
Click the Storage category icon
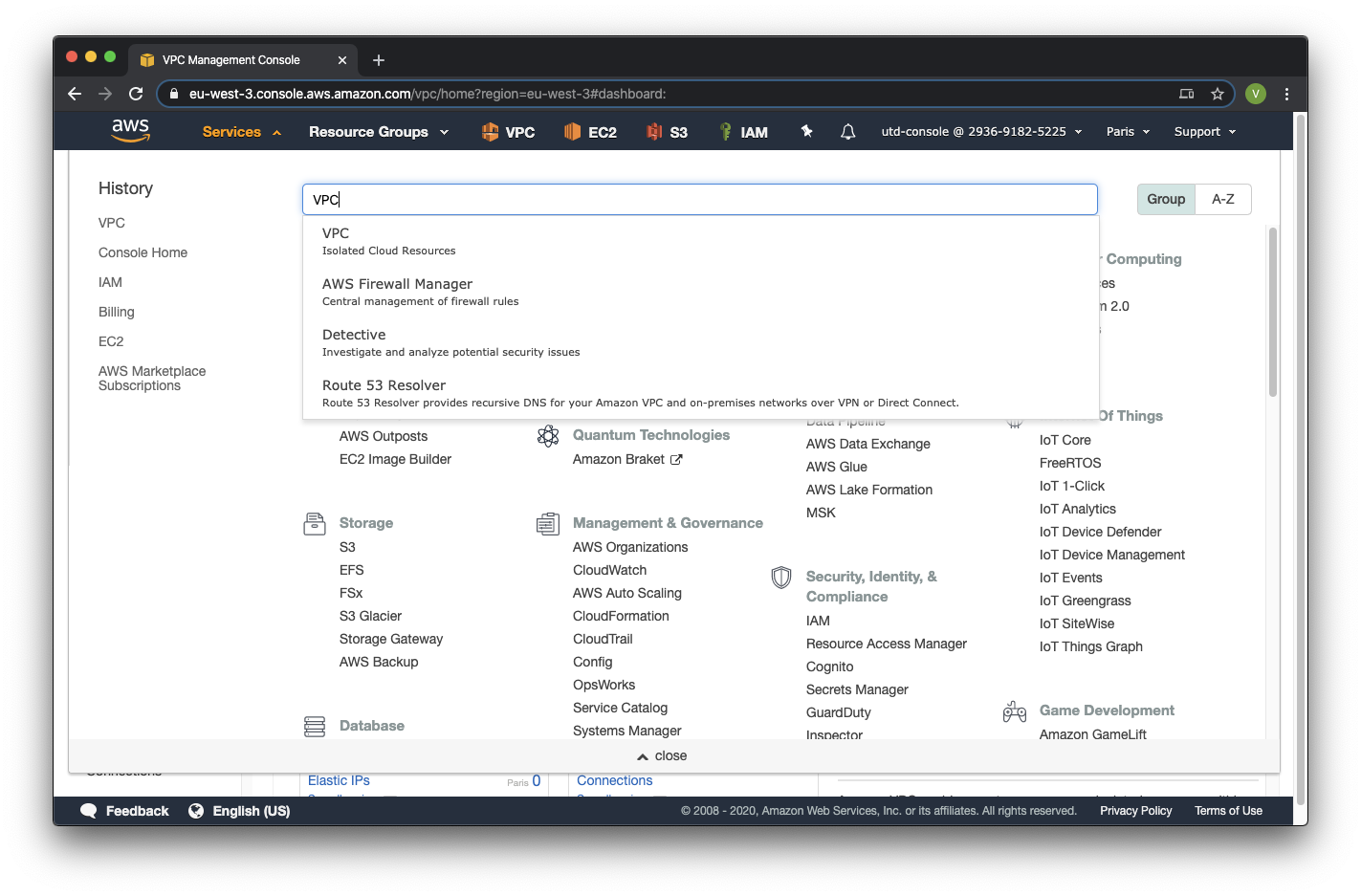315,523
